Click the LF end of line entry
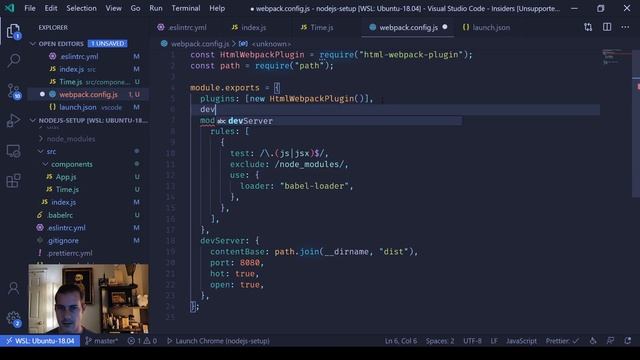Screen dimensions: 640x360 [494, 341]
